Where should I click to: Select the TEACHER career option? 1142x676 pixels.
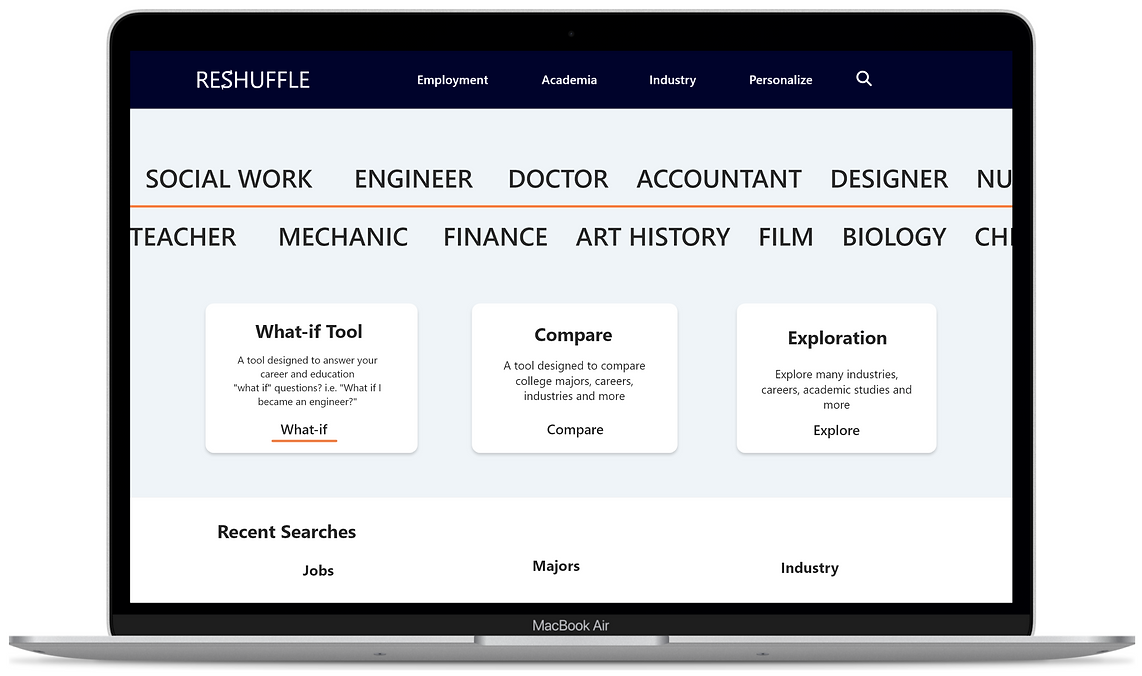pyautogui.click(x=184, y=237)
